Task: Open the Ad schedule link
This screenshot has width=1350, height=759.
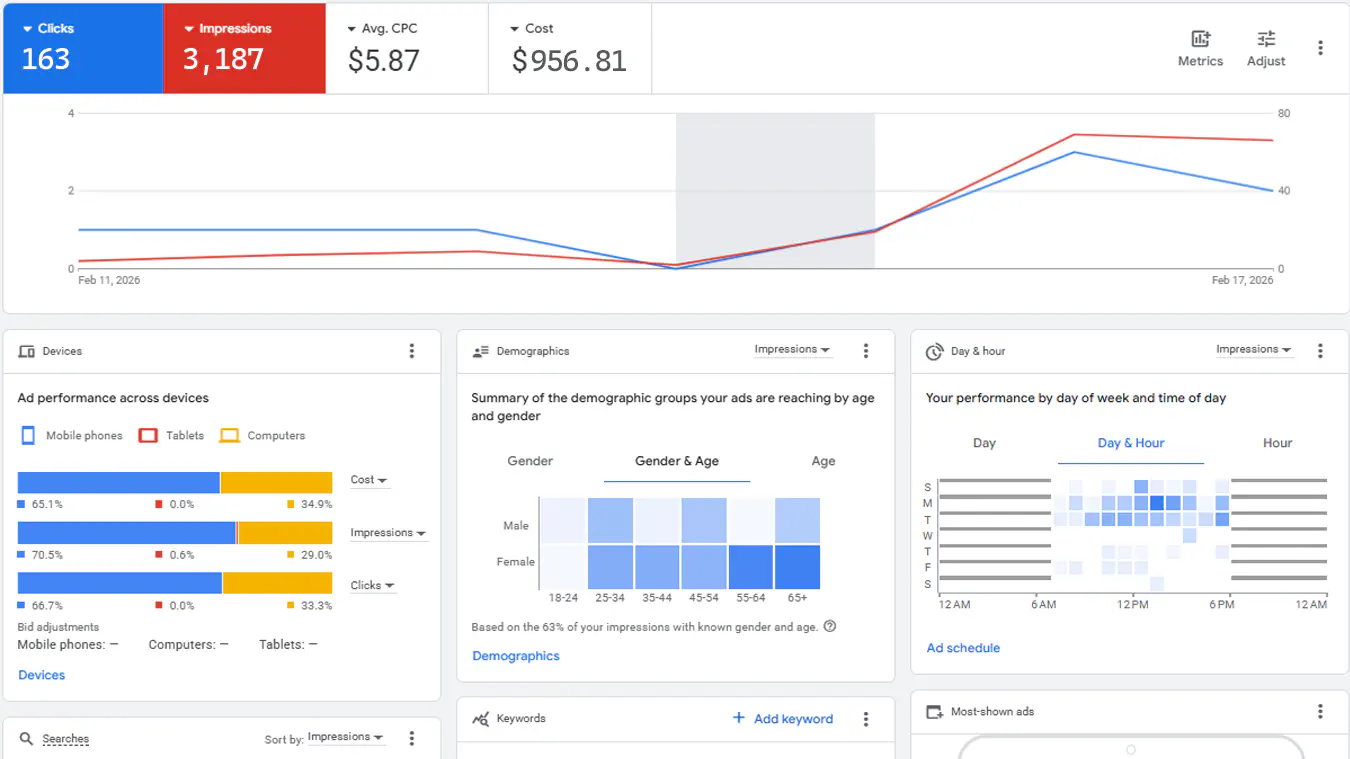Action: [963, 648]
